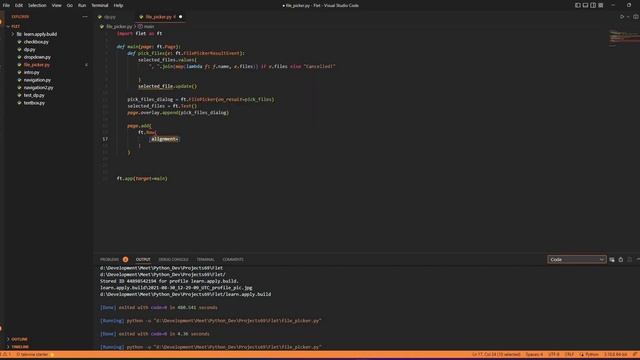Screen dimensions: 640x360
Task: Select file_picker.py in Explorer
Action: pyautogui.click(x=36, y=65)
